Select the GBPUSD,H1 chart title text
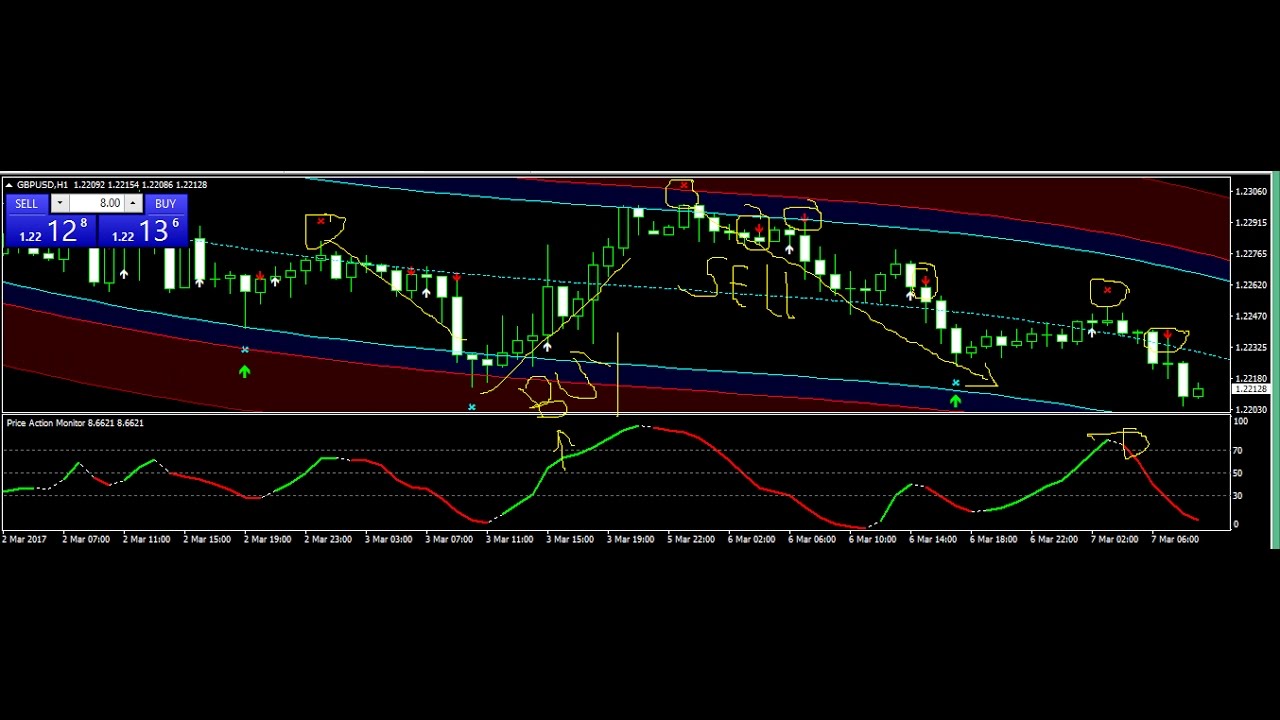 click(x=42, y=185)
